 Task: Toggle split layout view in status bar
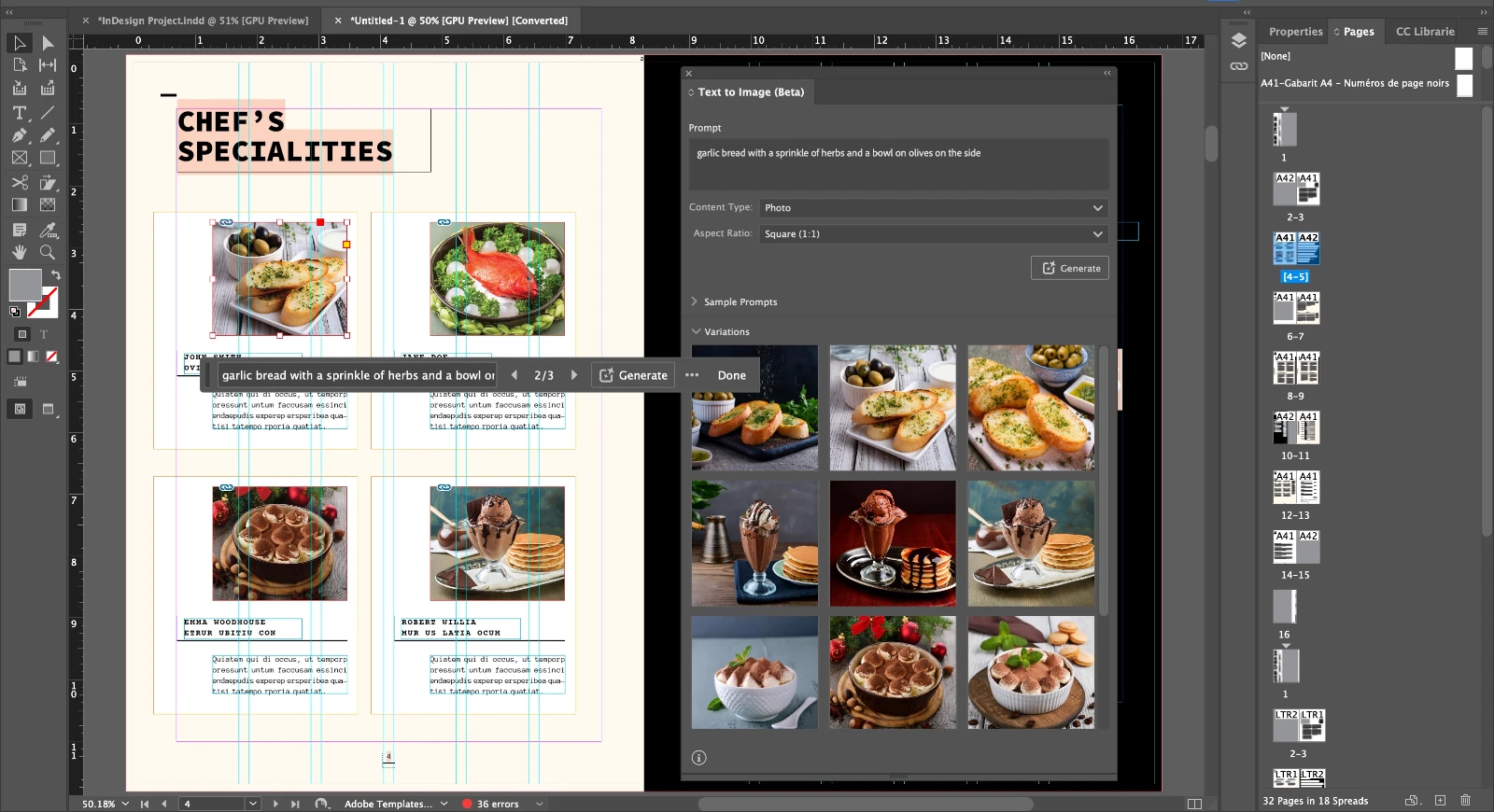click(x=1194, y=804)
